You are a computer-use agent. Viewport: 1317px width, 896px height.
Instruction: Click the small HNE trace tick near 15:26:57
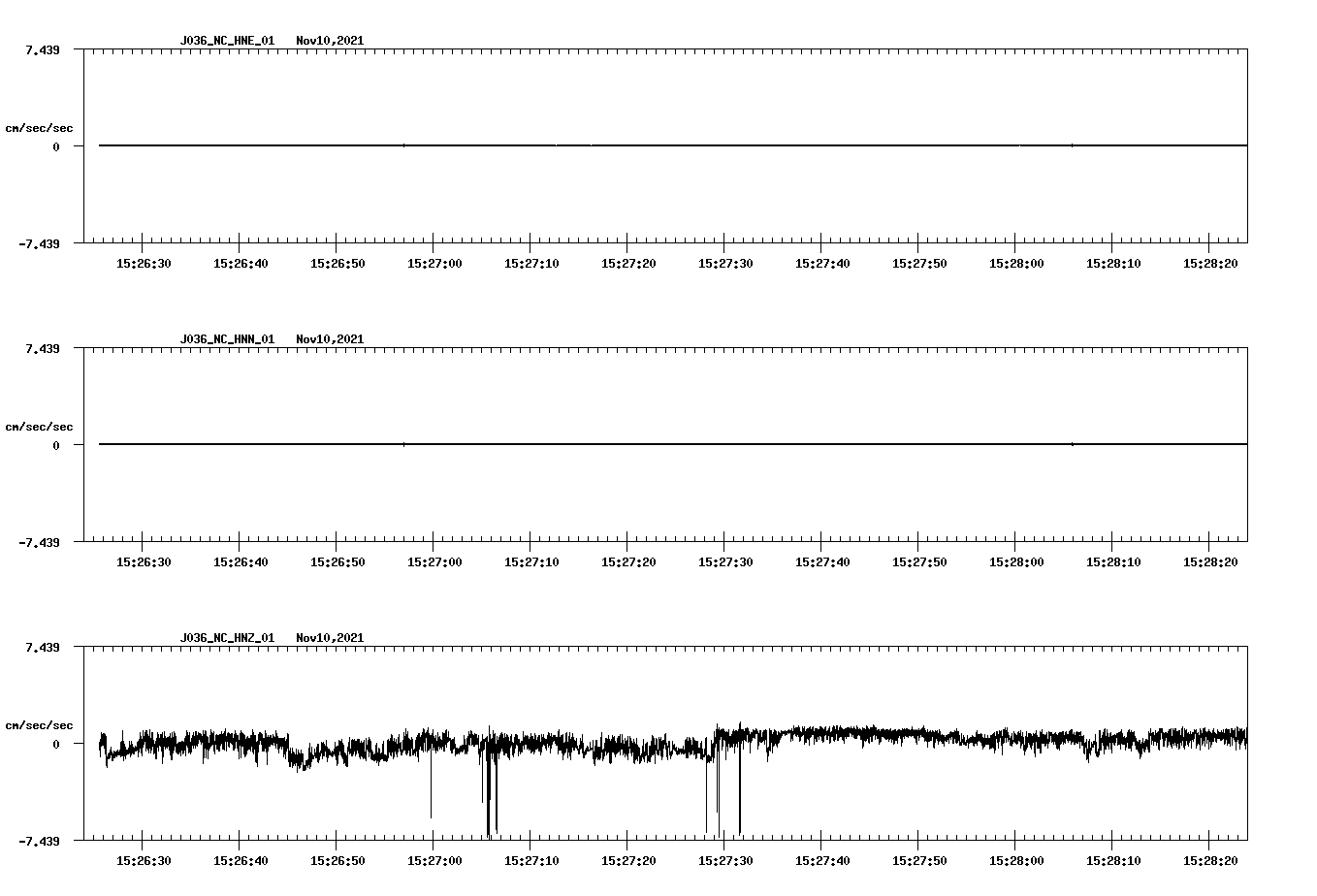pyautogui.click(x=403, y=145)
